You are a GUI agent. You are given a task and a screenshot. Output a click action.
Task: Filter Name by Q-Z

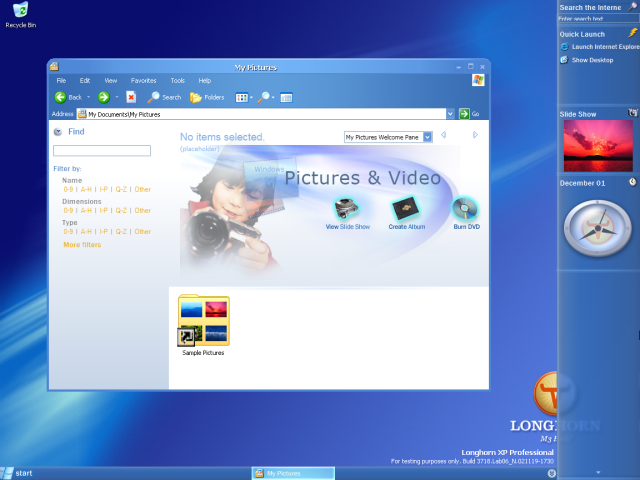tap(121, 189)
